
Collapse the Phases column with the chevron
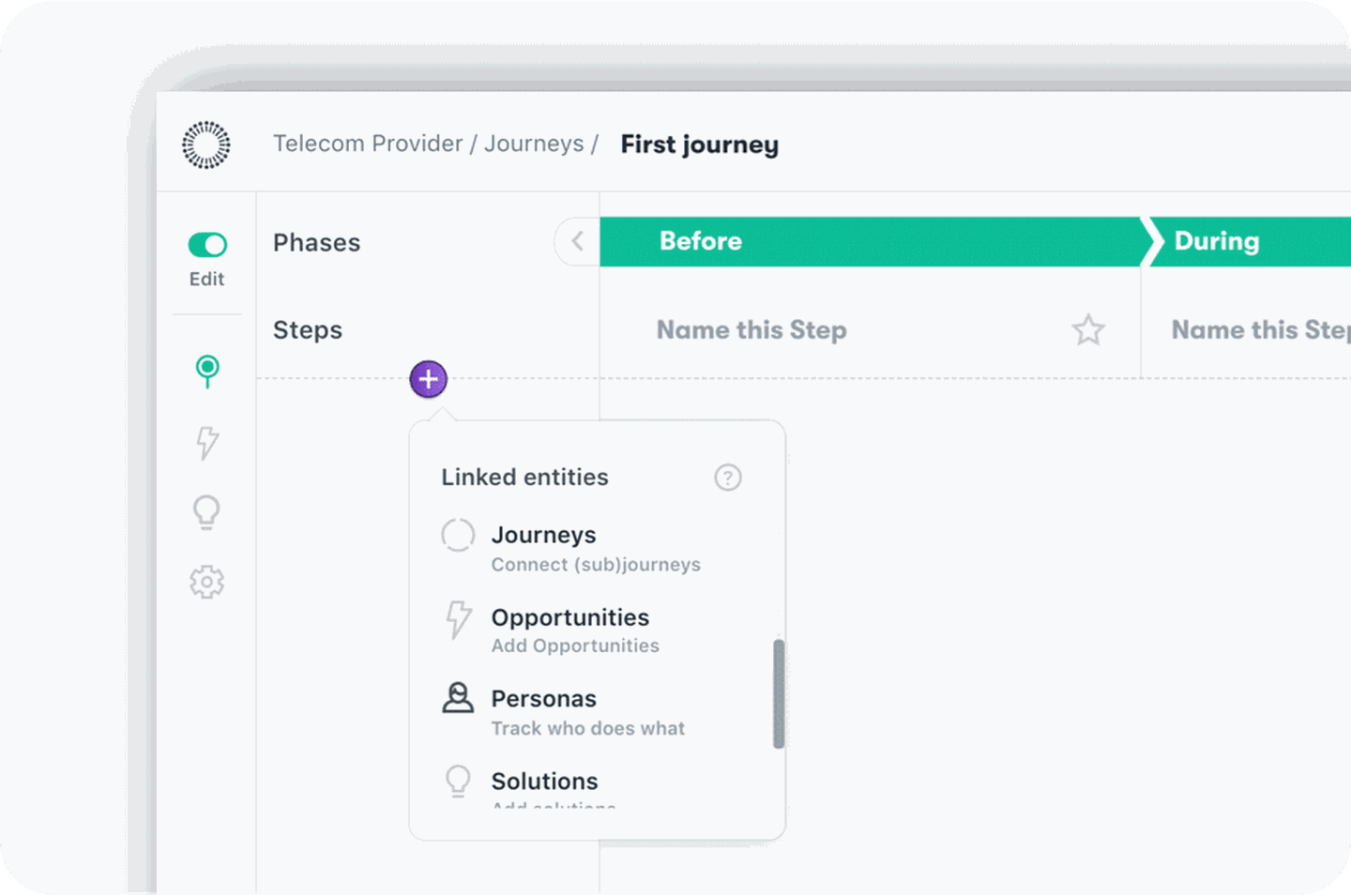point(578,241)
